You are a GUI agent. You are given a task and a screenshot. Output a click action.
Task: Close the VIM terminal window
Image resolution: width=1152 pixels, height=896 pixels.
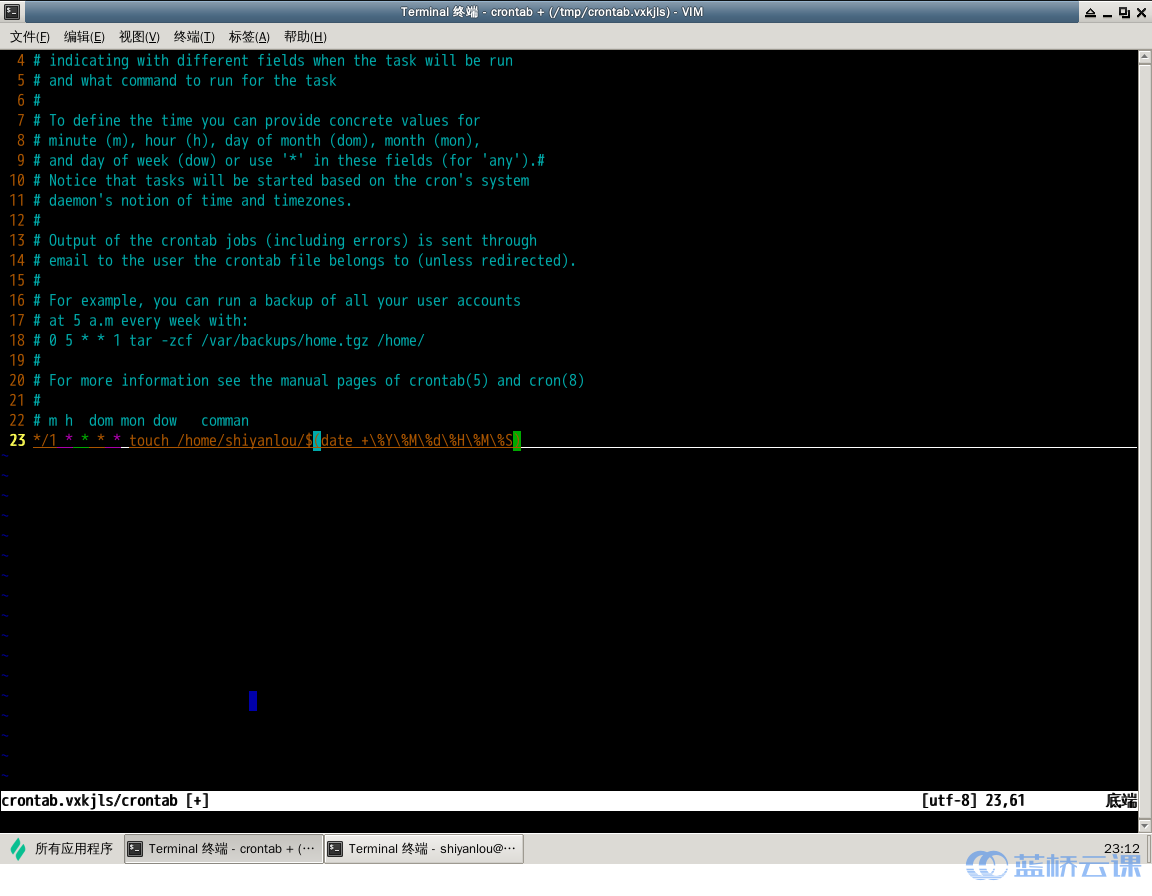(x=1141, y=12)
